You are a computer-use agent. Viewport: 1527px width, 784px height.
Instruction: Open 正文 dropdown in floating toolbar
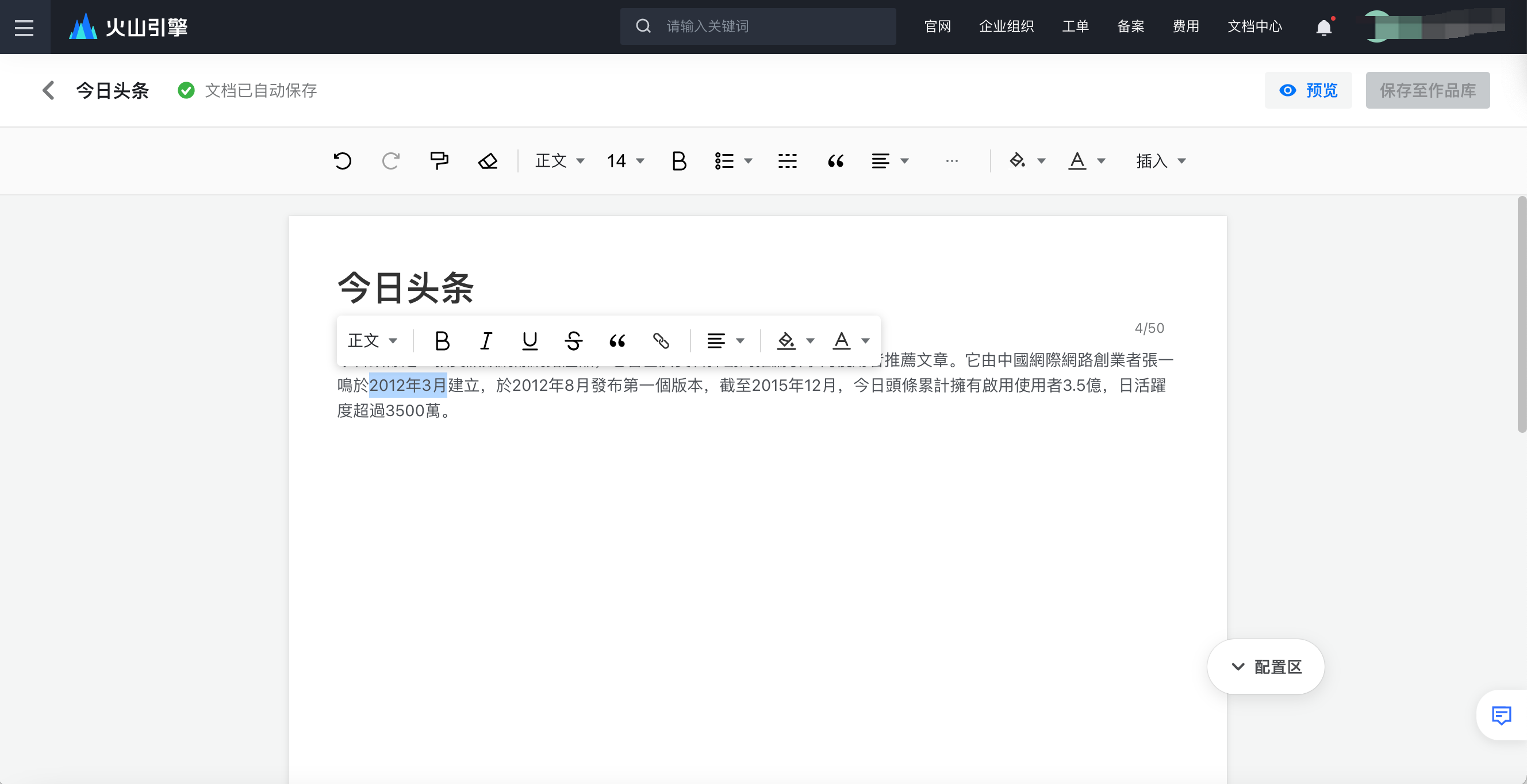373,341
